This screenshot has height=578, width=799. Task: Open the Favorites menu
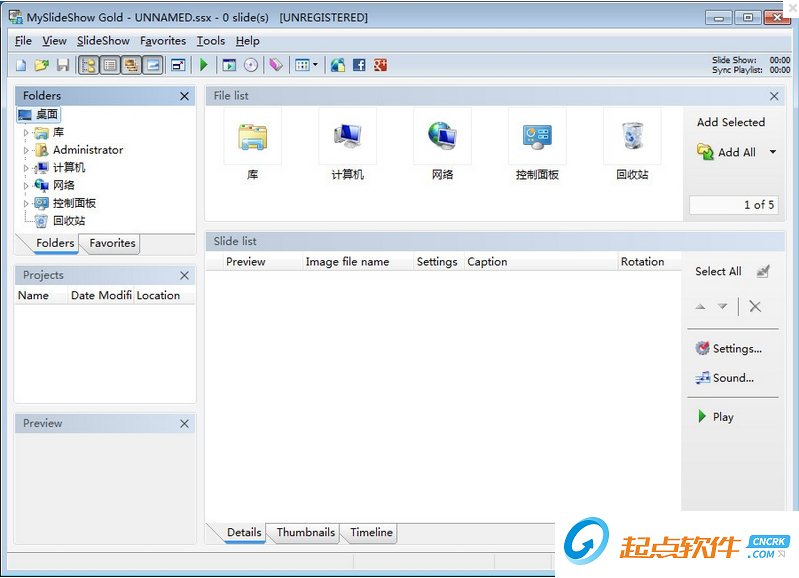click(163, 41)
